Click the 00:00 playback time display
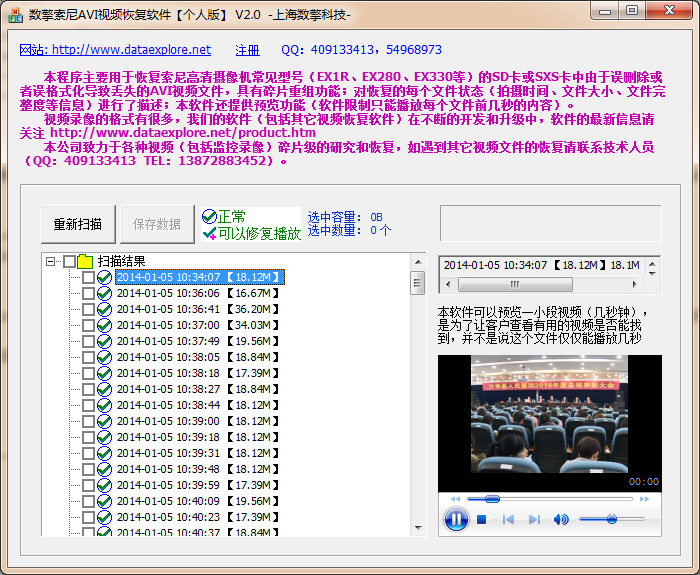Image resolution: width=700 pixels, height=575 pixels. click(643, 482)
